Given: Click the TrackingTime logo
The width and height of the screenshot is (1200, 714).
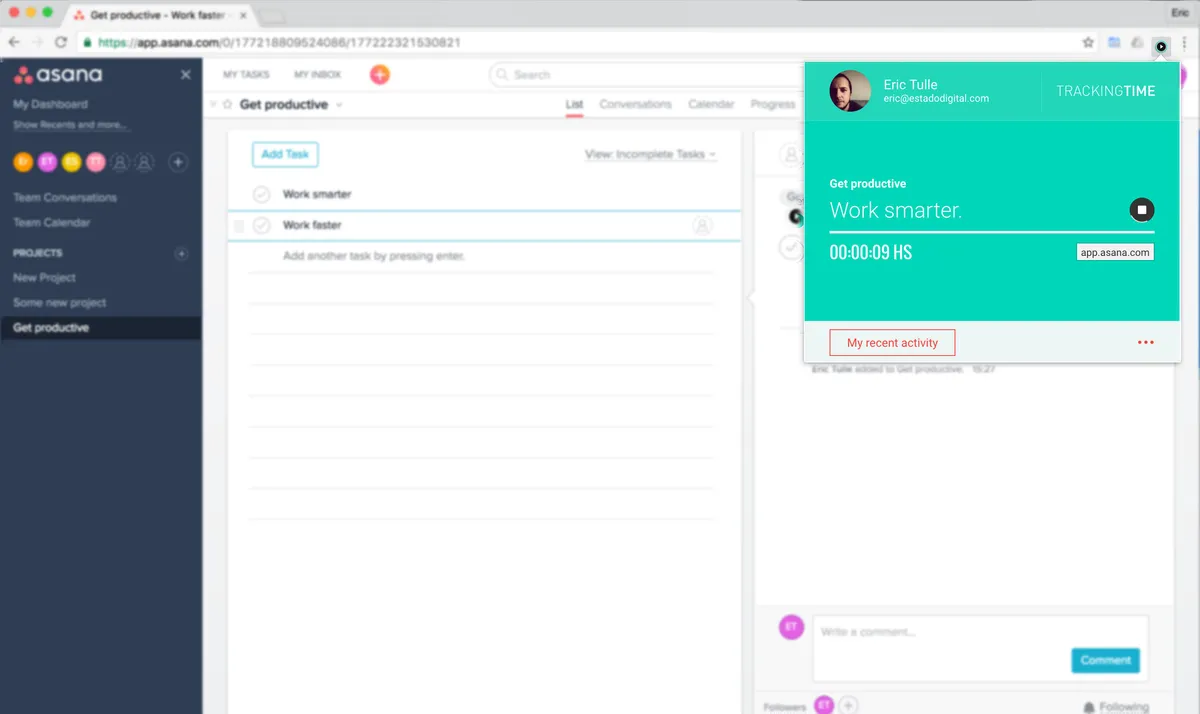Looking at the screenshot, I should click(1105, 91).
